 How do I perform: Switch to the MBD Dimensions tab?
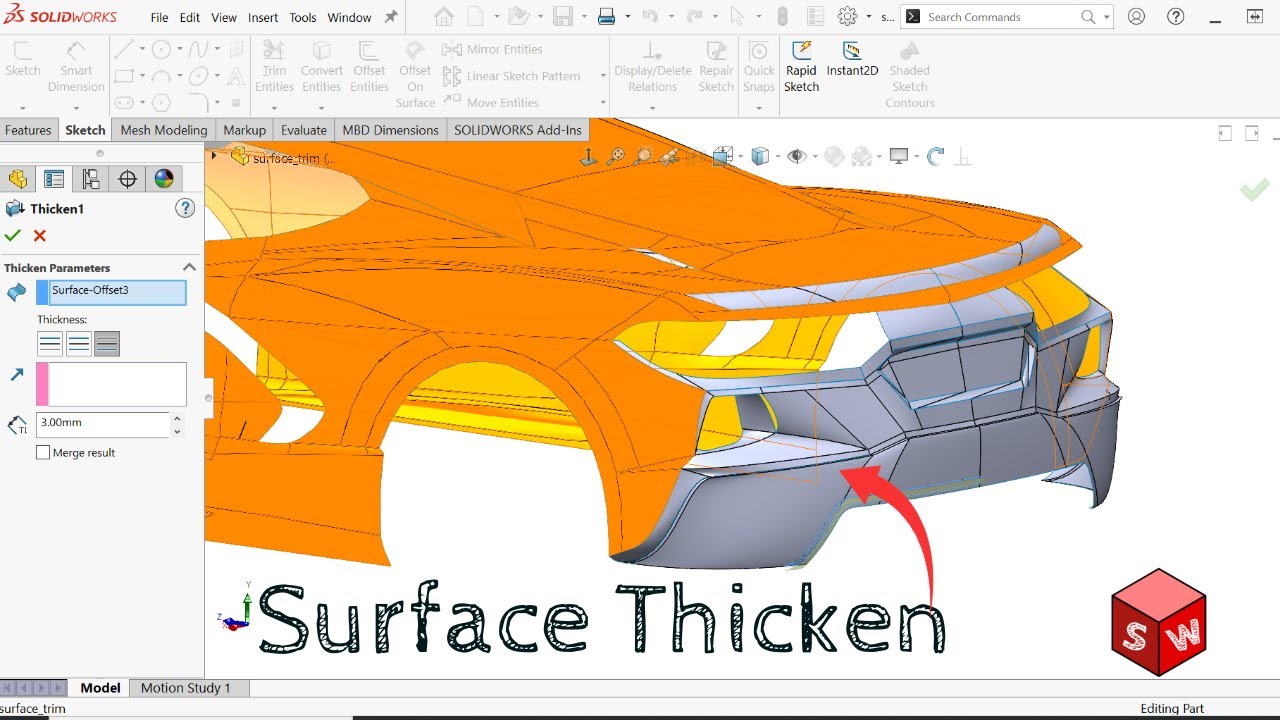(x=390, y=130)
